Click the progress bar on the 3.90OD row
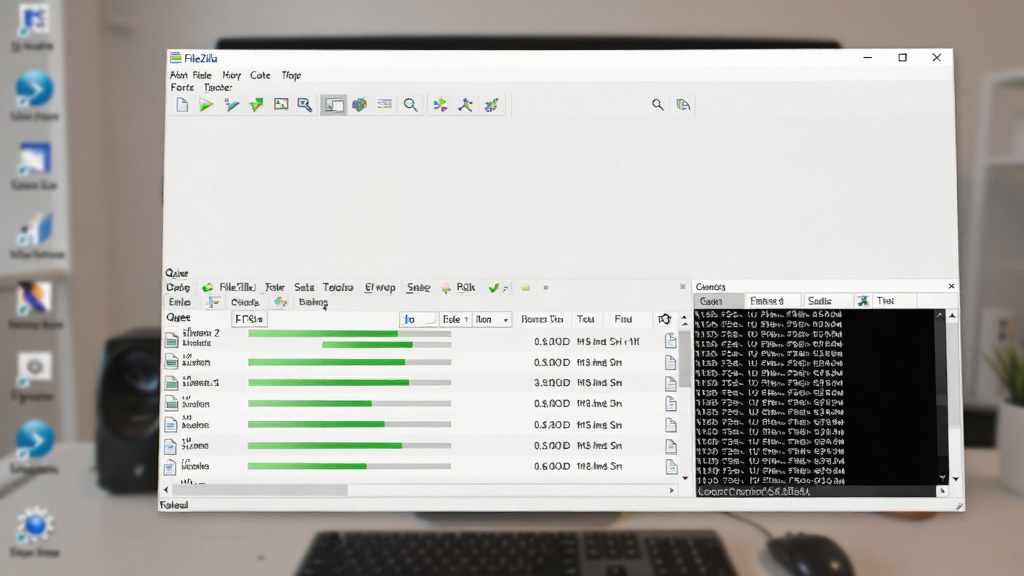 pyautogui.click(x=349, y=383)
